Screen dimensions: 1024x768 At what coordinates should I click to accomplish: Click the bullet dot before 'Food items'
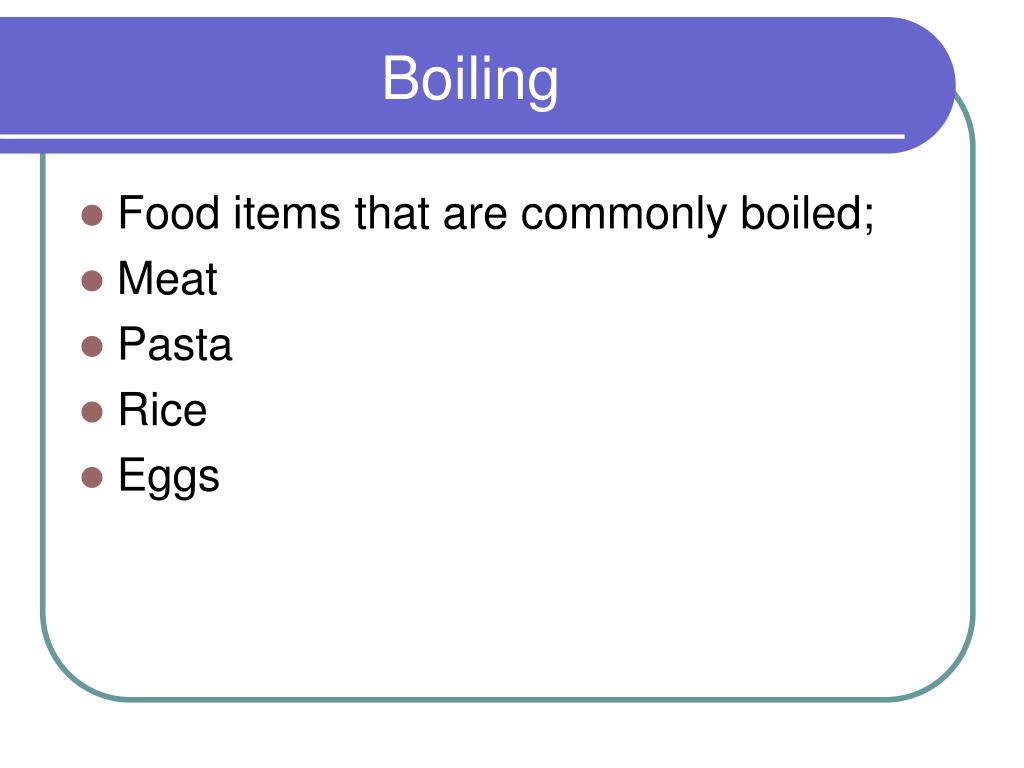point(92,215)
